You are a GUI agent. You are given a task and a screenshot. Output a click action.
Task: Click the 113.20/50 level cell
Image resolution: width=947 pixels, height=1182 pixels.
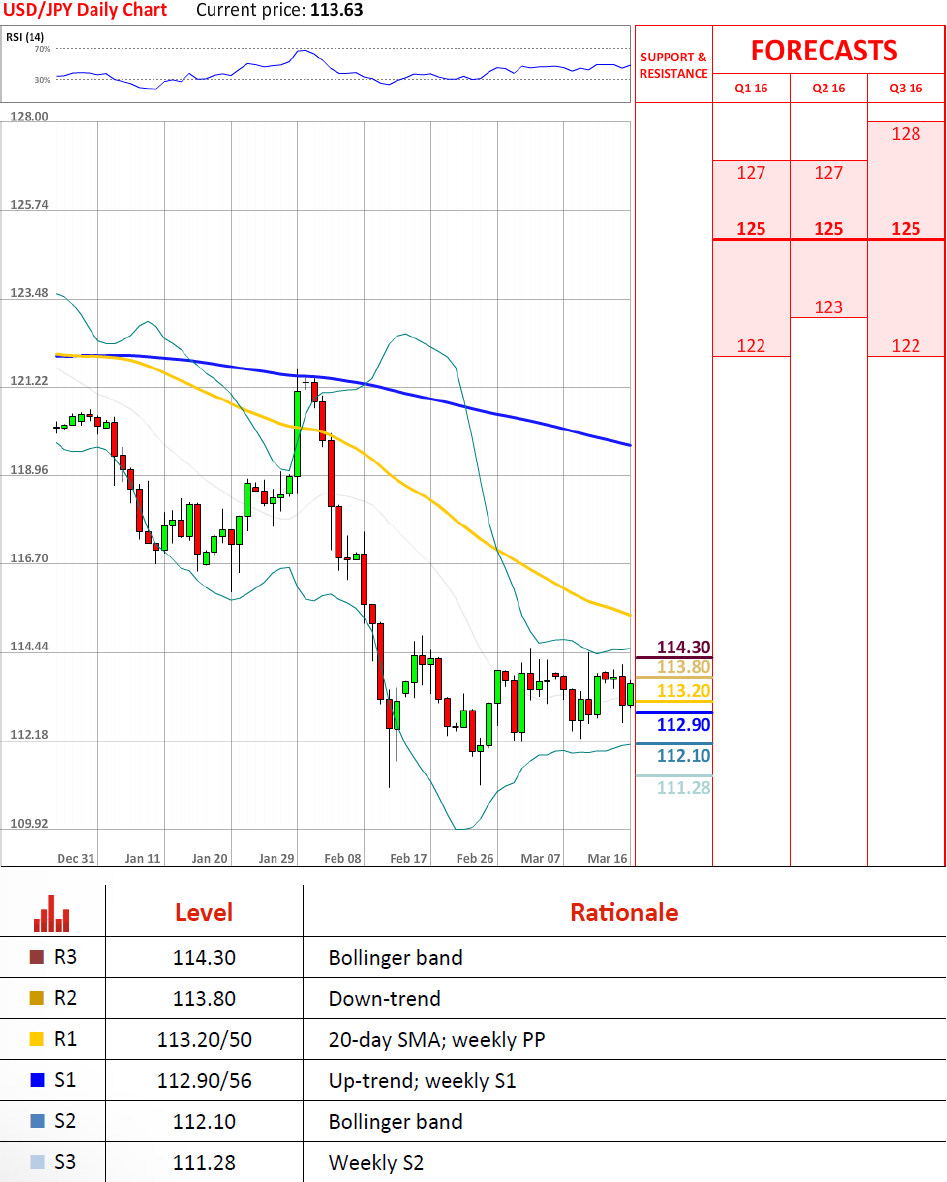pos(204,1040)
